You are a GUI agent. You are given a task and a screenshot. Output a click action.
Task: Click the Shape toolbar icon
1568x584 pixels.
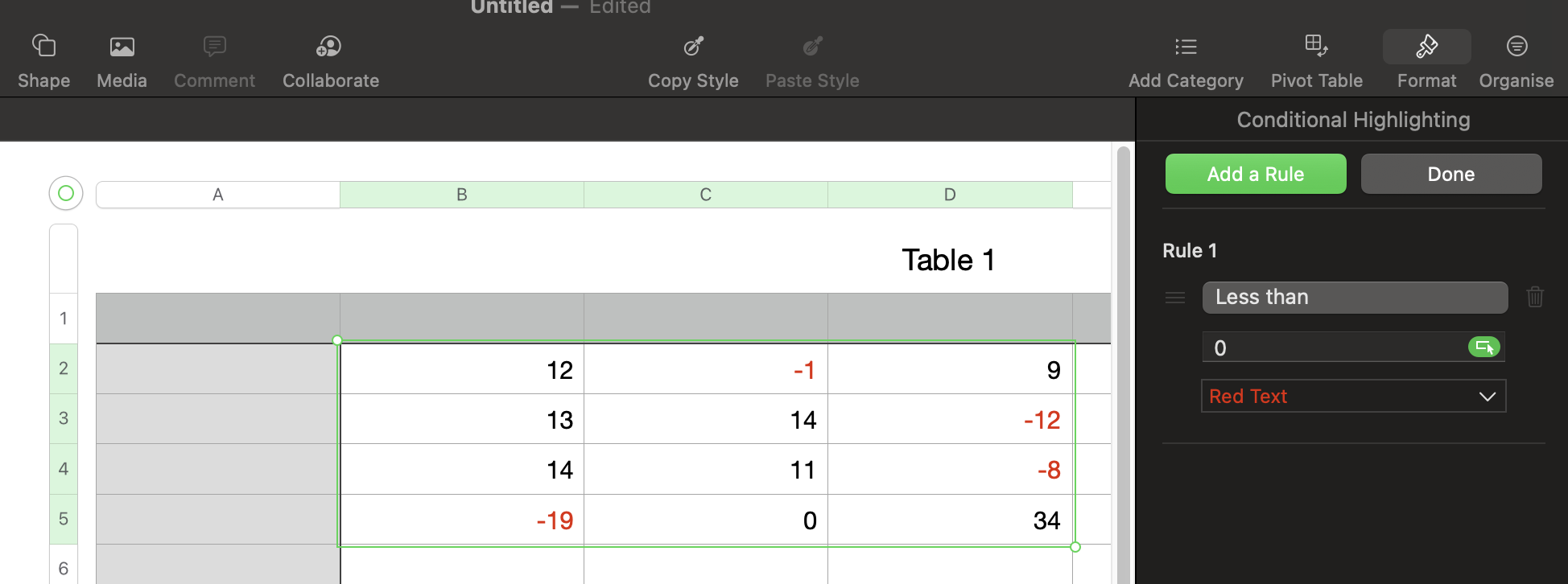(x=43, y=47)
